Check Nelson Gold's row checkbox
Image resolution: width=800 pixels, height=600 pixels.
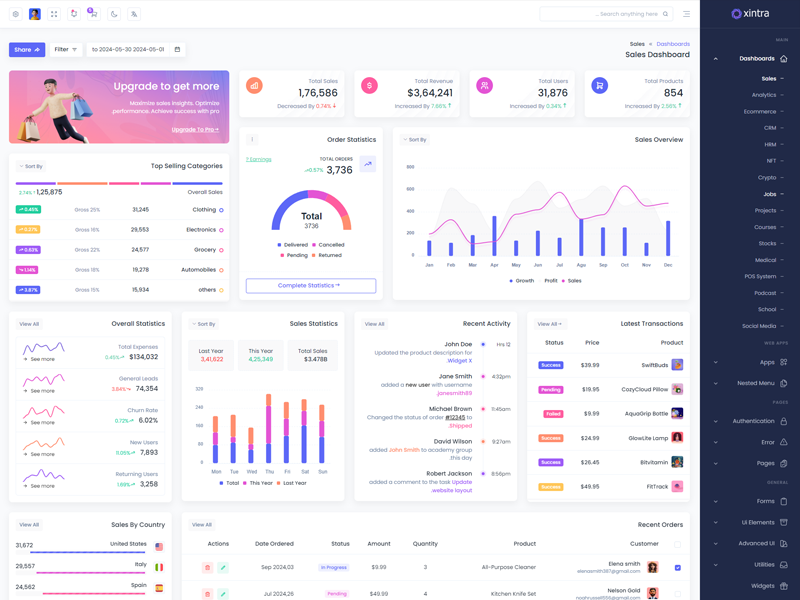677,593
